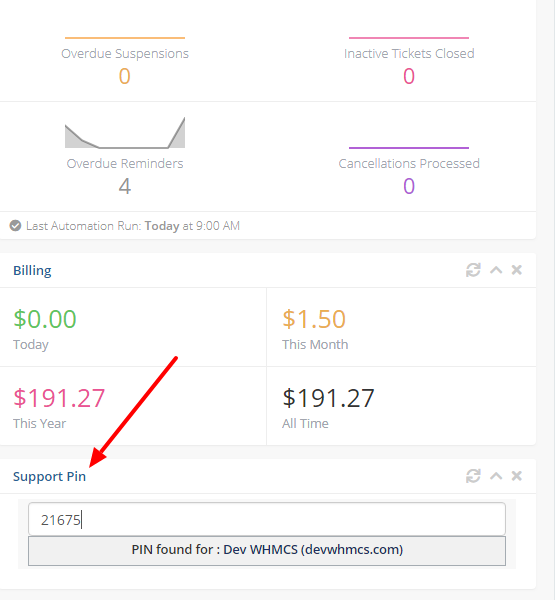Select the $0.00 Today billing amount
The image size is (555, 600).
[45, 319]
